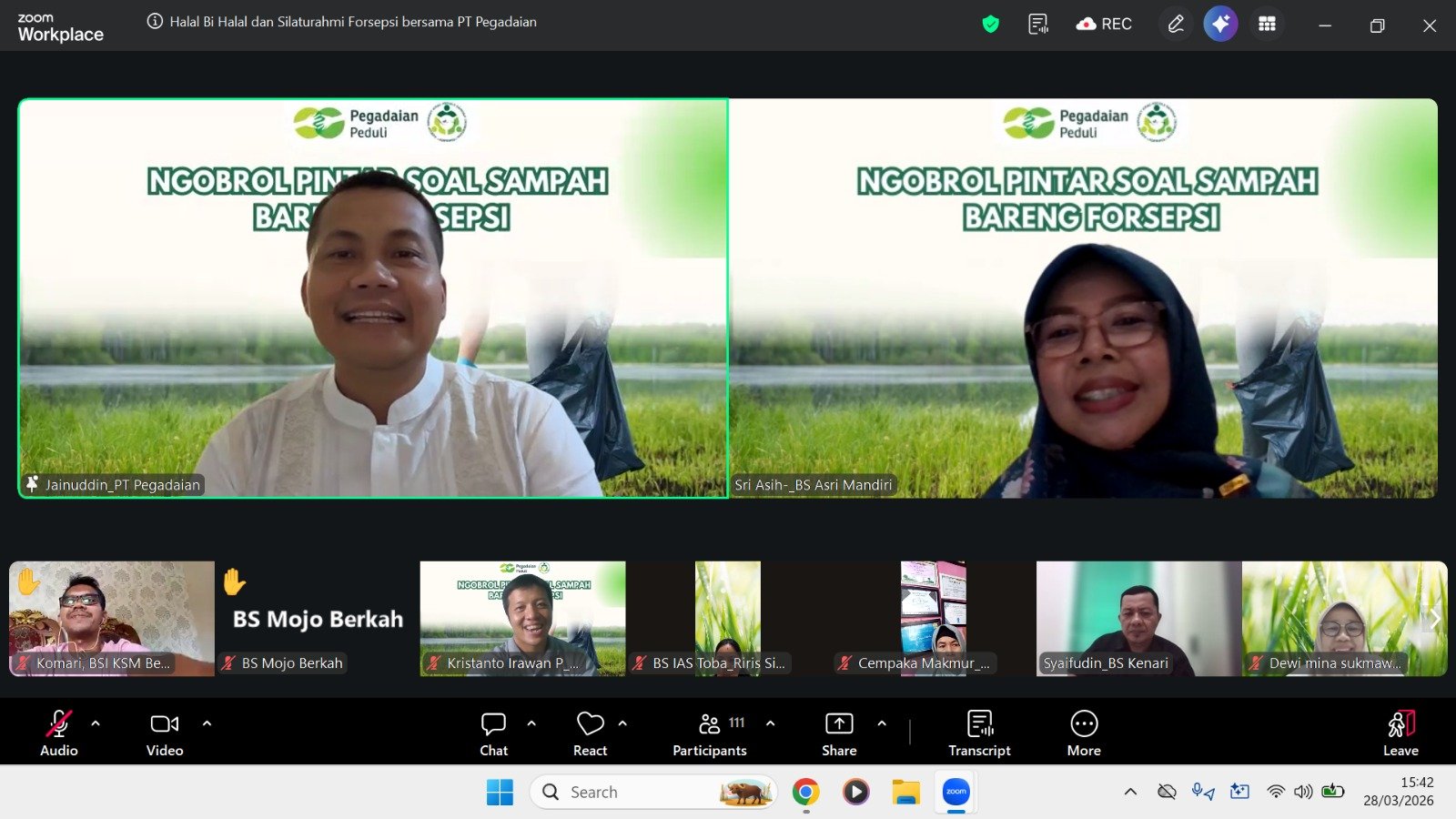The height and width of the screenshot is (819, 1456).
Task: Open the React emoji menu
Action: coord(590,733)
